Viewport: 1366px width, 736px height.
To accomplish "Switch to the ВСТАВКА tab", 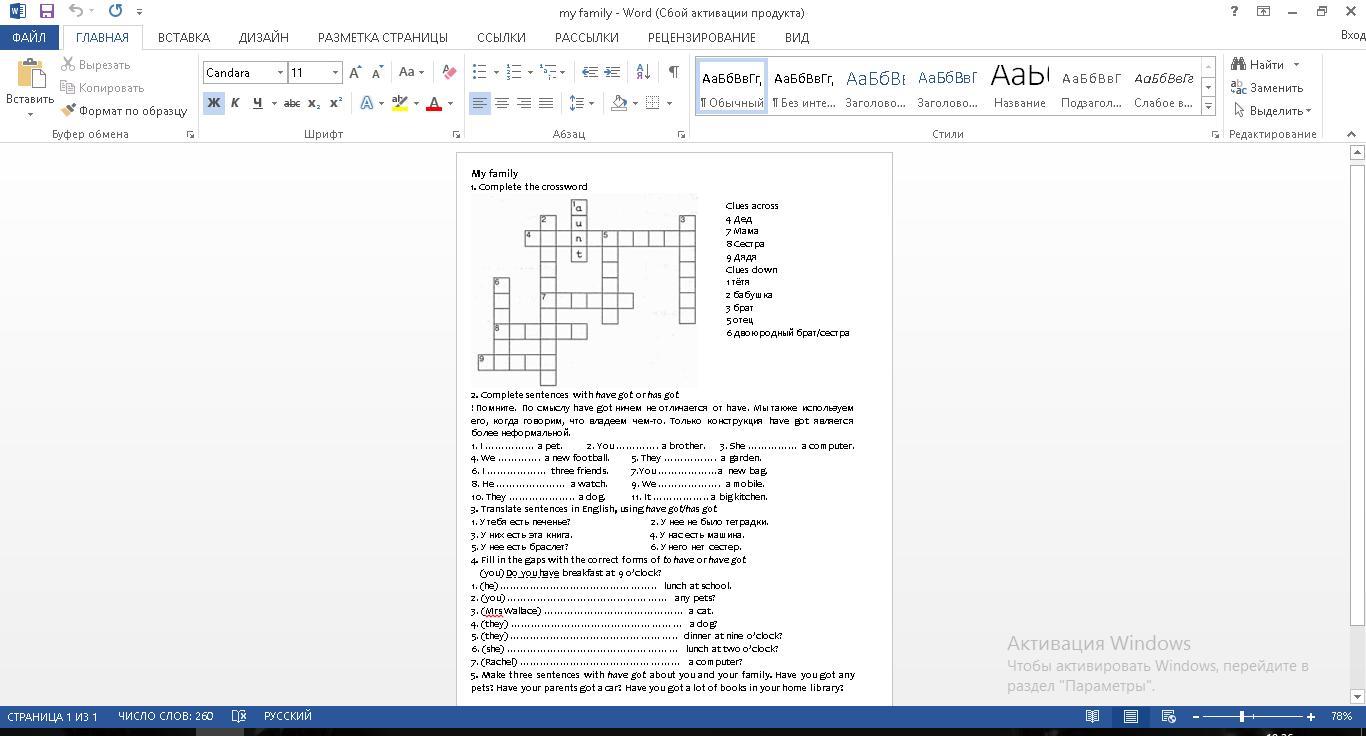I will [x=184, y=37].
